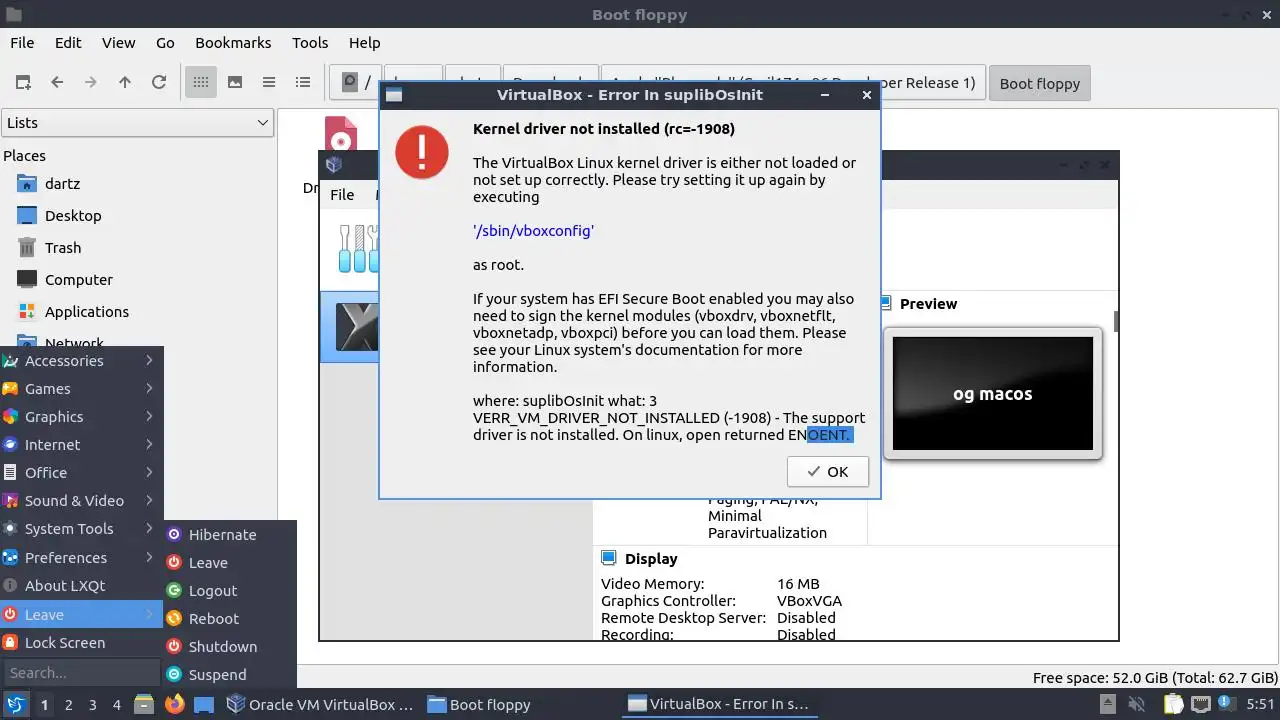Open the Edit menu
The image size is (1280, 720).
(68, 43)
